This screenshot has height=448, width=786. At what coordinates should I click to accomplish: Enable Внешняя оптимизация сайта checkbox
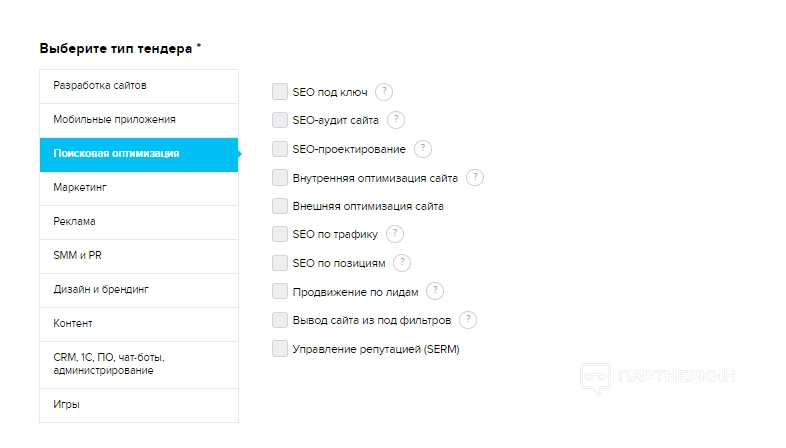click(280, 206)
